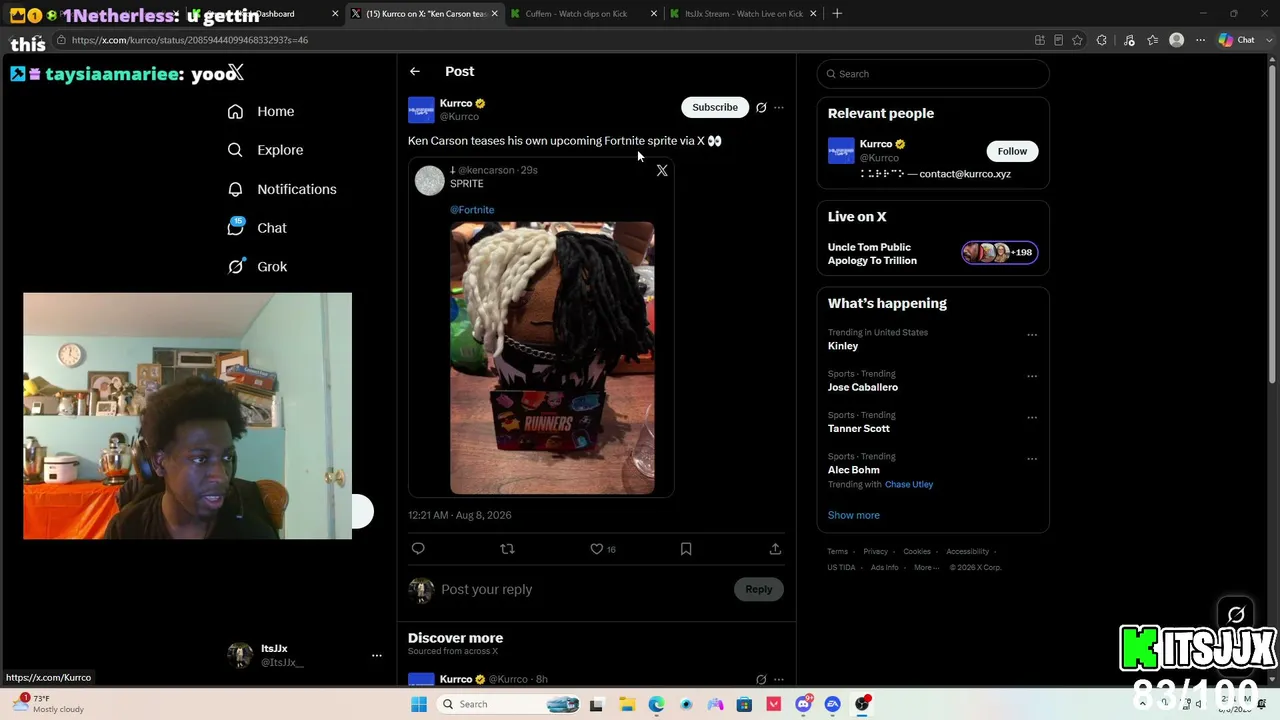Click the 12:21 AM Aug 8 timestamp
The width and height of the screenshot is (1280, 720).
pos(459,515)
